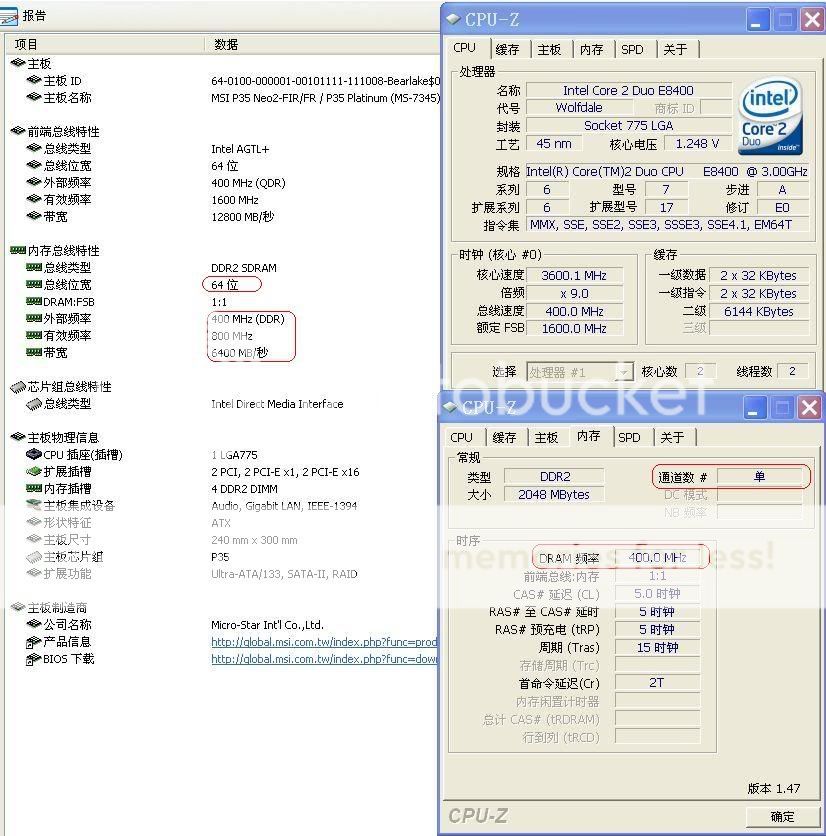Click the 核心电压 field showing 1.248 V
Image resolution: width=826 pixels, height=836 pixels.
coord(697,144)
